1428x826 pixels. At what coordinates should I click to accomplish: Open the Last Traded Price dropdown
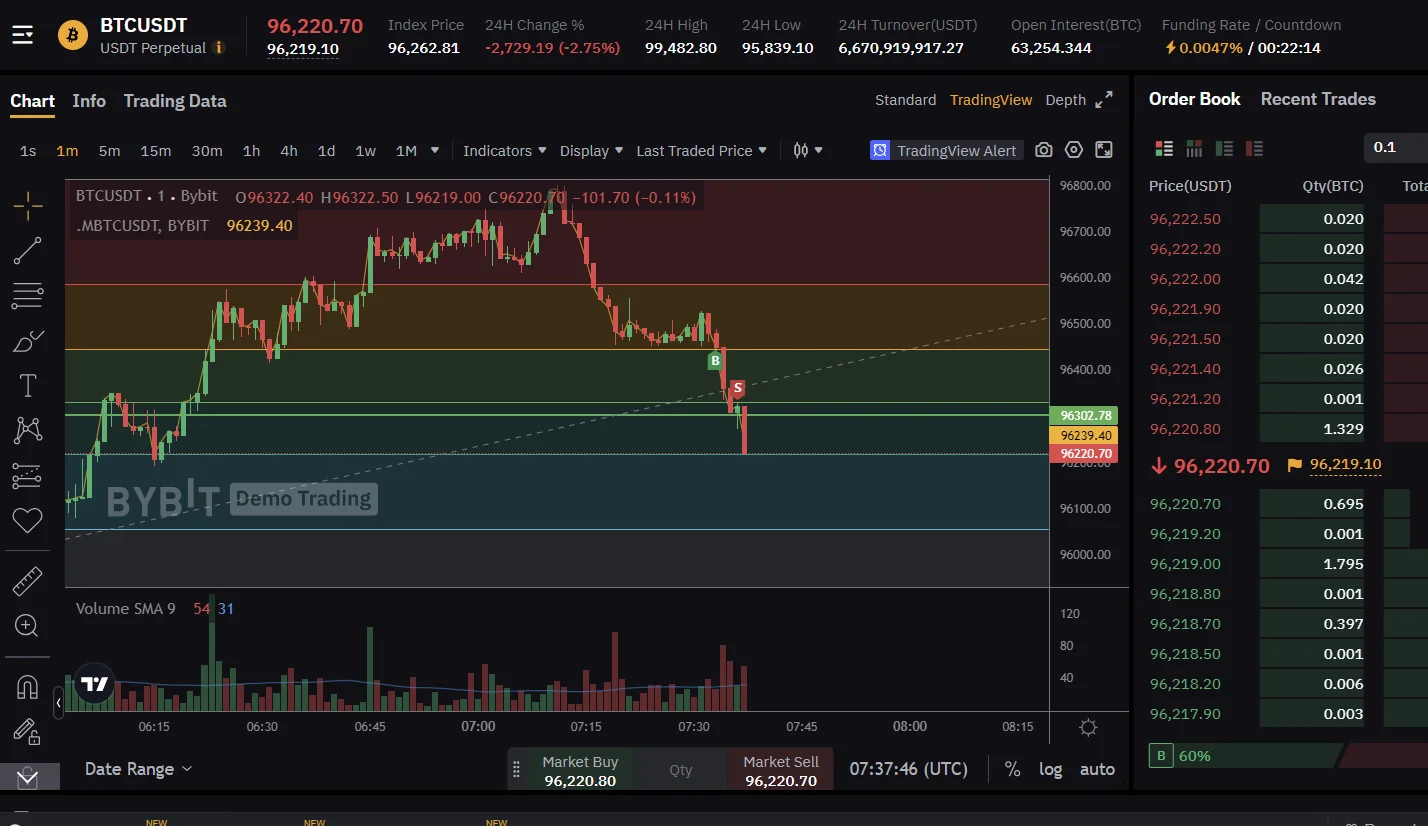point(701,151)
